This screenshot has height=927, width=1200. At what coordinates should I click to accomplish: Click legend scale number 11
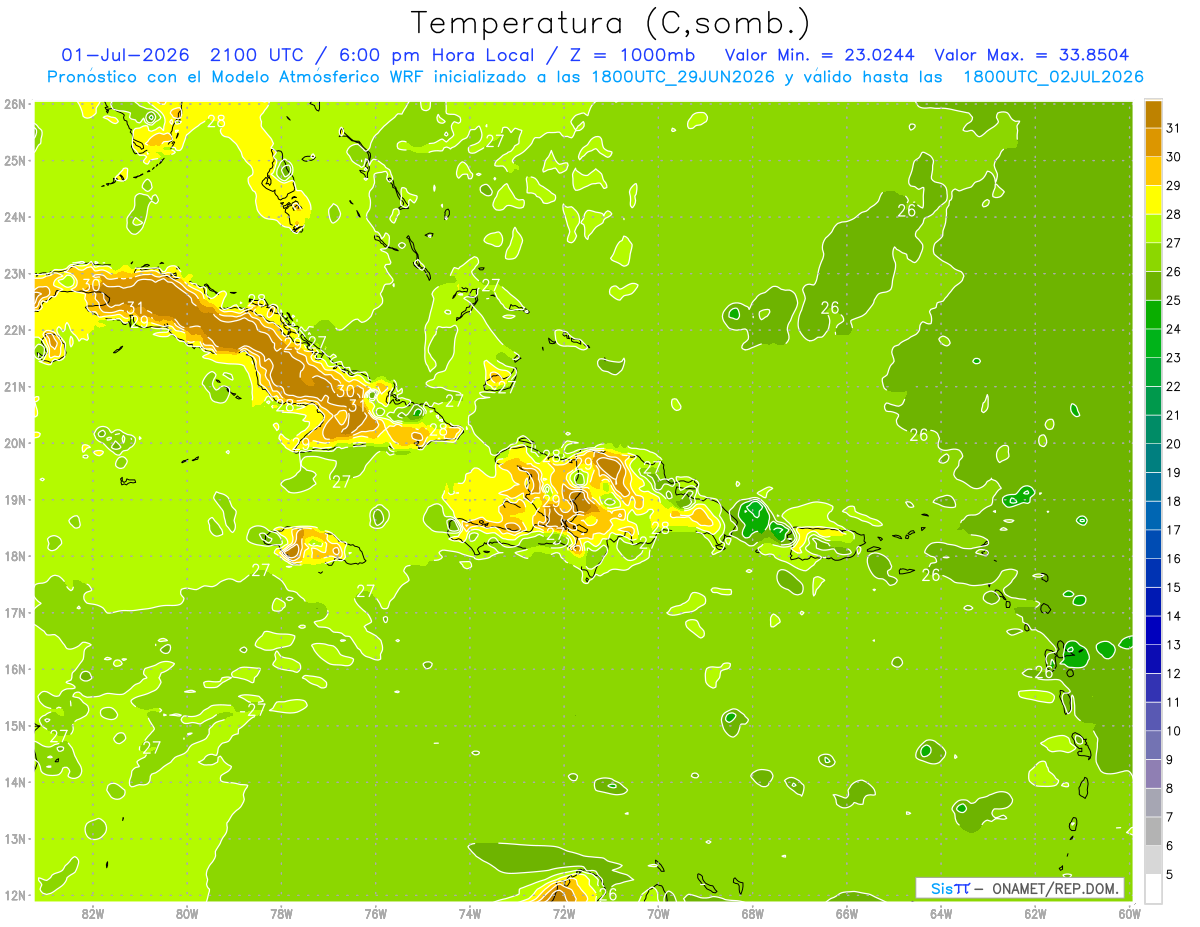coord(1173,702)
